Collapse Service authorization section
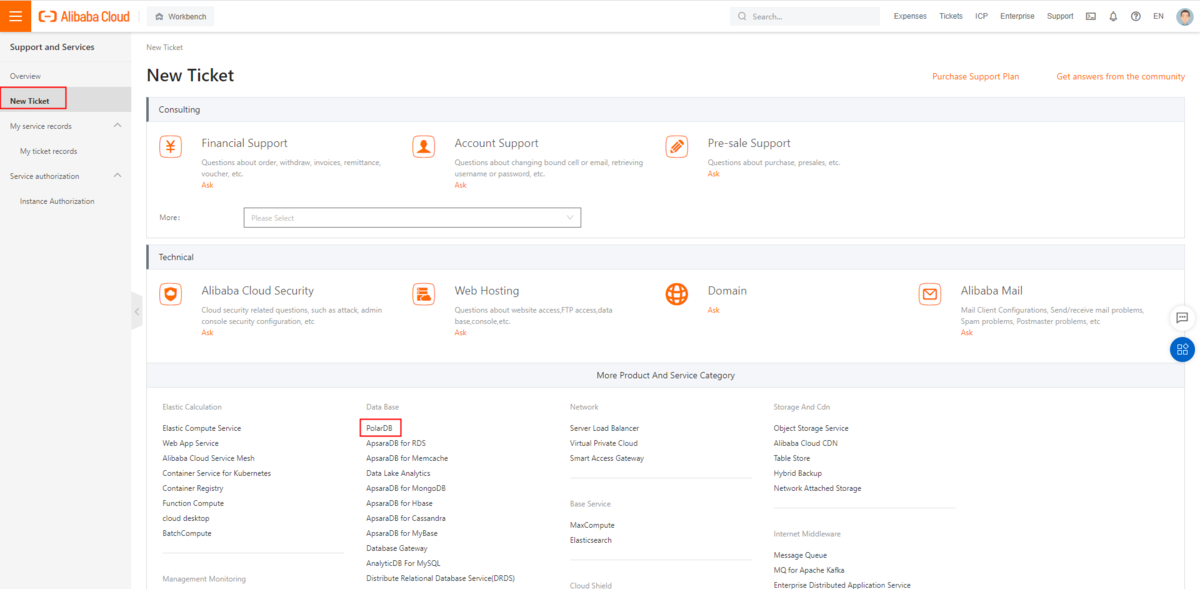Image resolution: width=1200 pixels, height=589 pixels. pyautogui.click(x=117, y=176)
